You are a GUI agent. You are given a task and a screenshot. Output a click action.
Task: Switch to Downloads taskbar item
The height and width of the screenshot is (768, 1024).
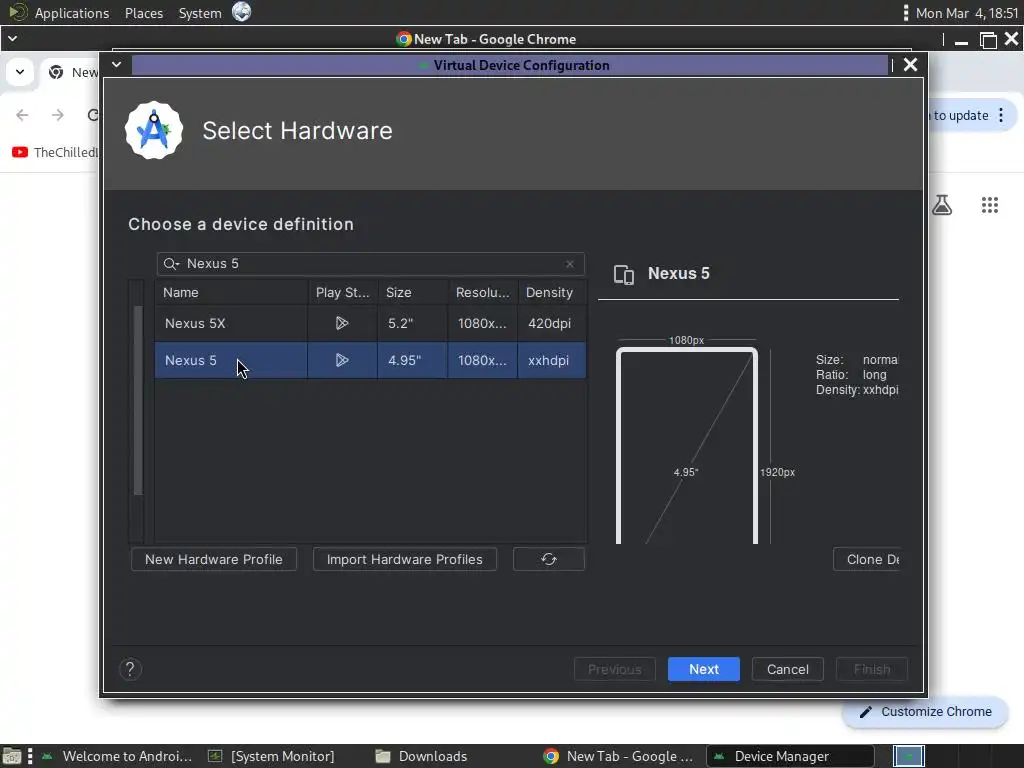(x=422, y=756)
